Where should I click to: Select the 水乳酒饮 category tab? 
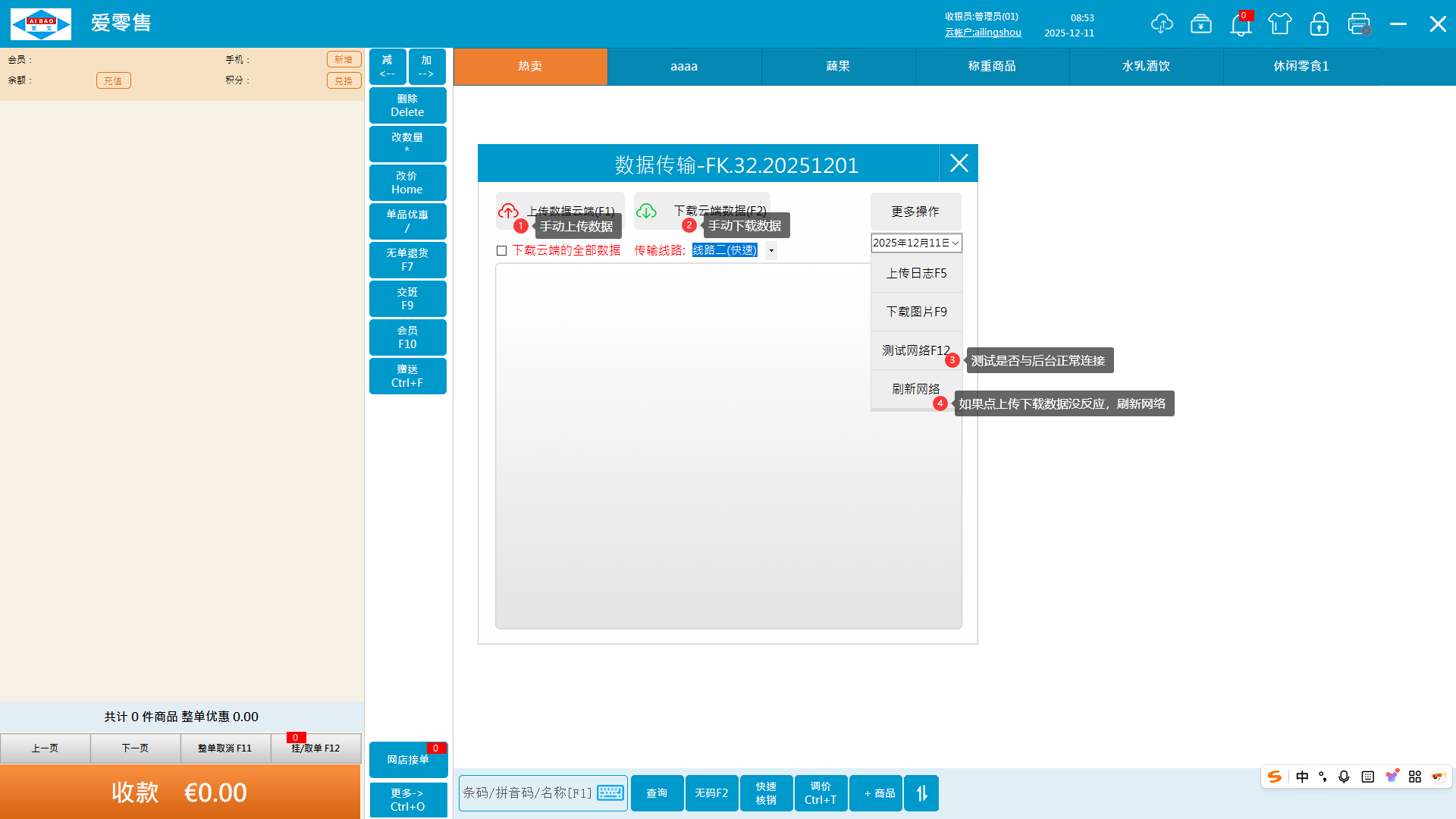point(1146,66)
